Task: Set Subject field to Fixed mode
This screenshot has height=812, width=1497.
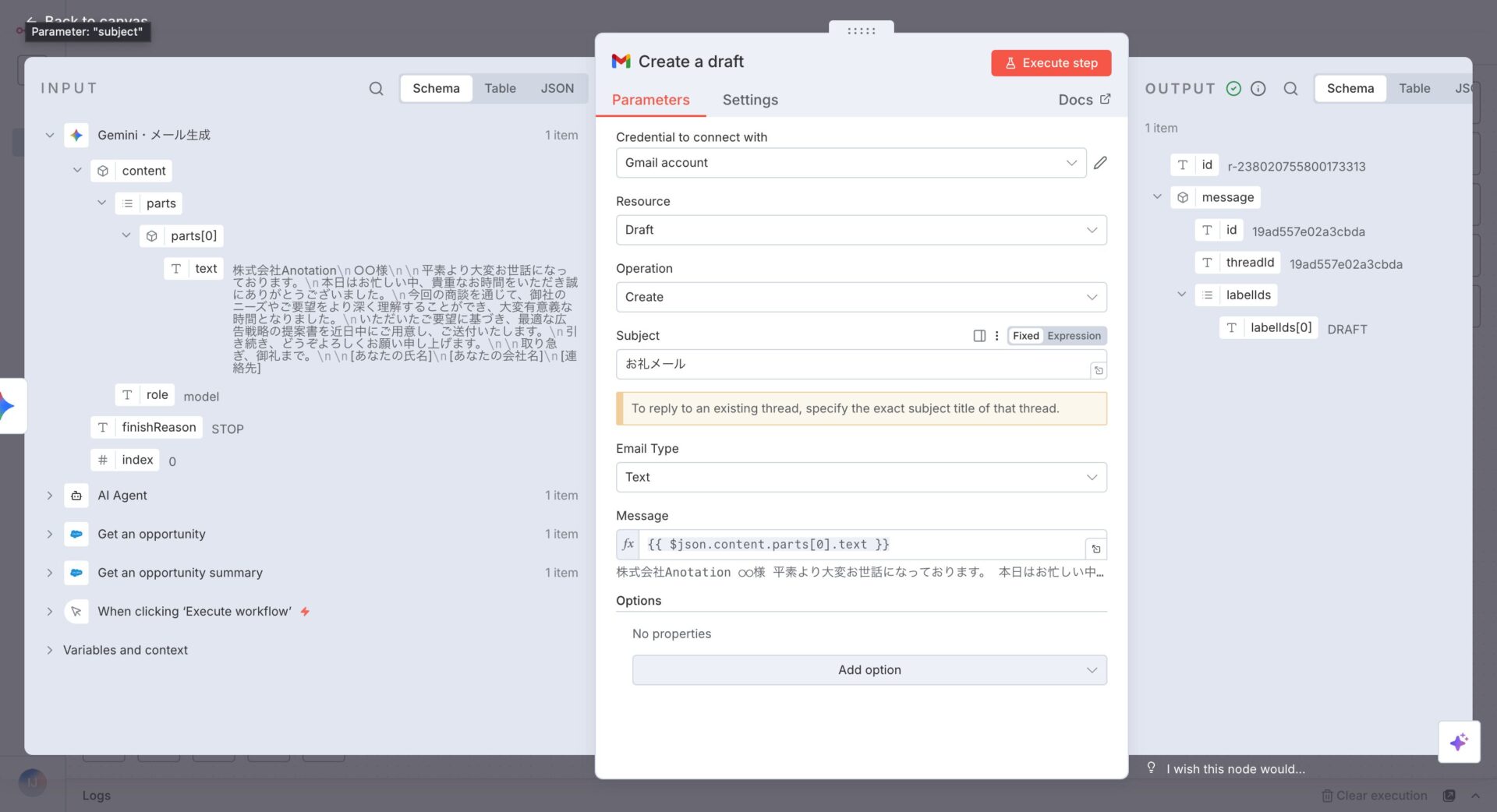Action: [1025, 336]
